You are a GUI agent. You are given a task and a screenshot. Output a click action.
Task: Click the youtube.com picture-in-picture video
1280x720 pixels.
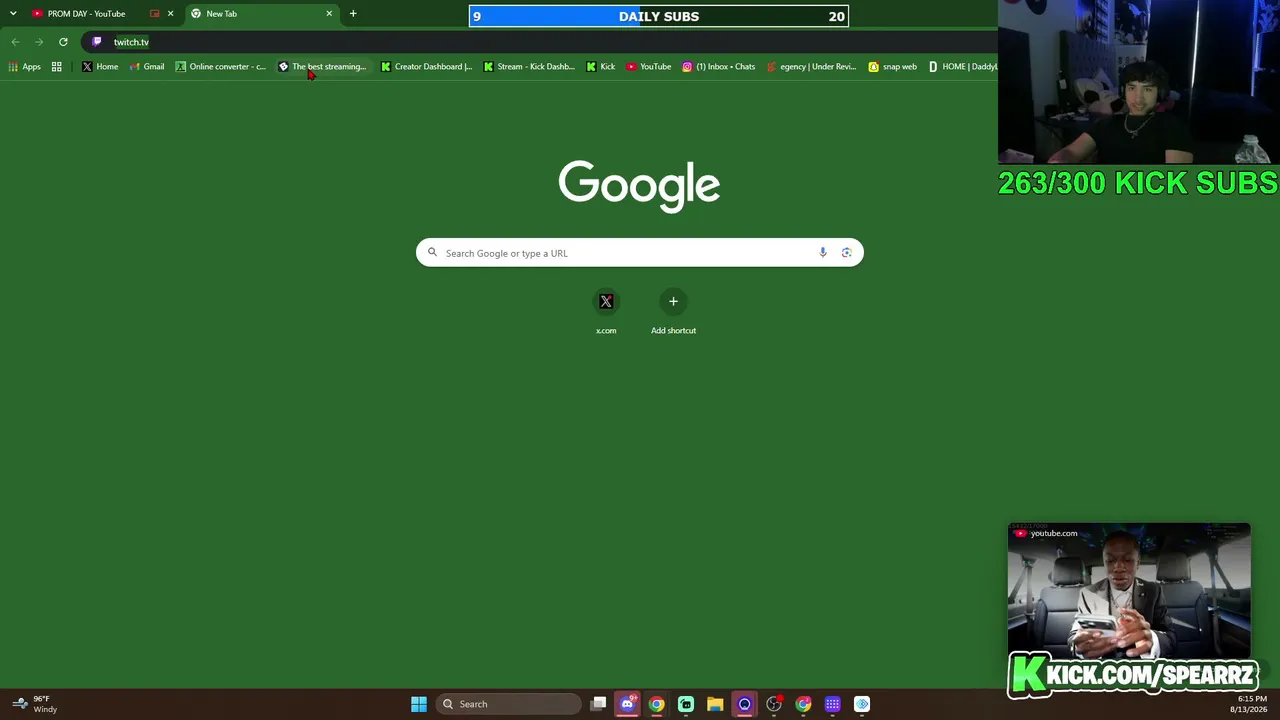click(1129, 590)
